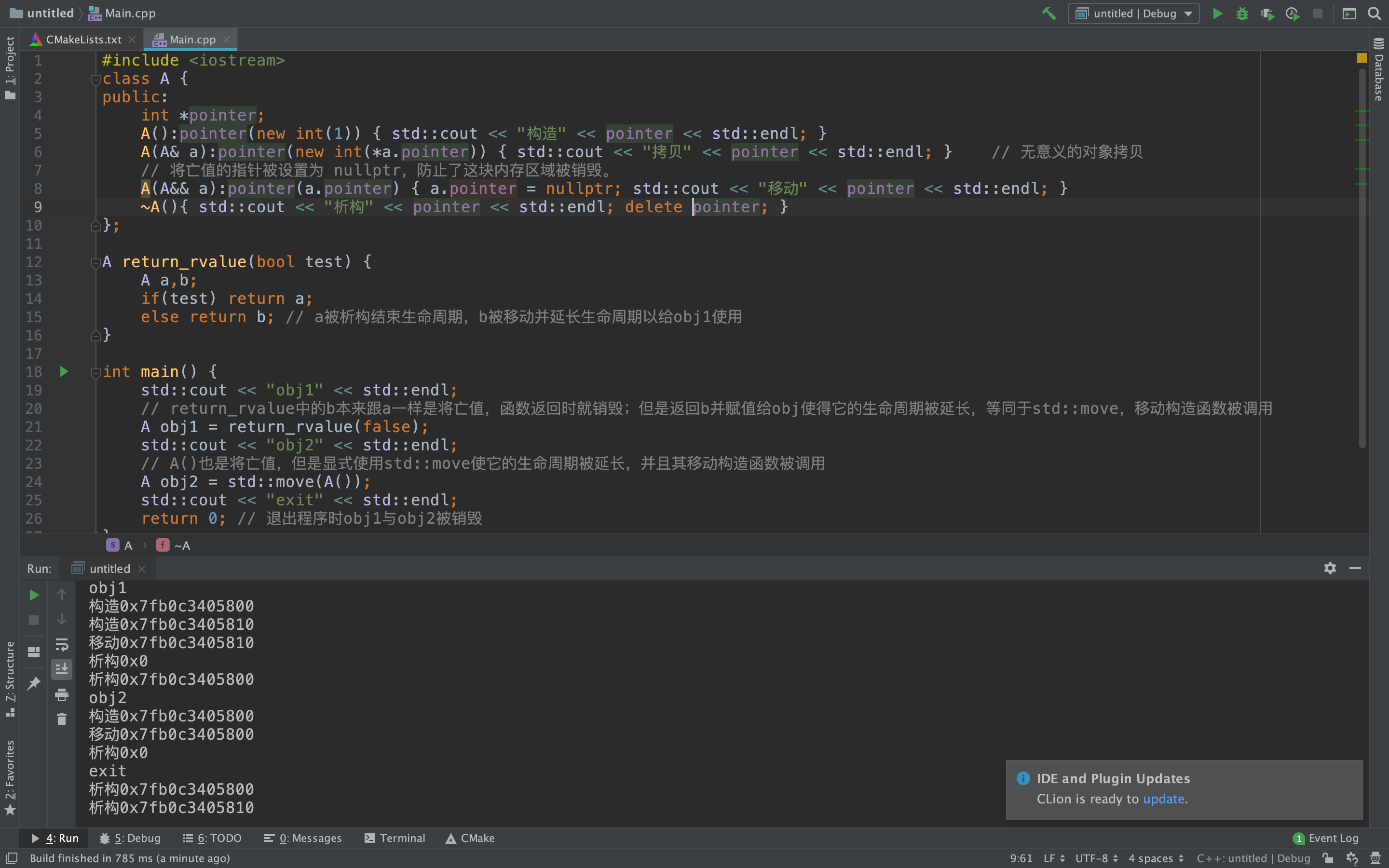Screen dimensions: 1389x868
Task: Close the CMakeLists.txt tab
Action: click(x=132, y=40)
